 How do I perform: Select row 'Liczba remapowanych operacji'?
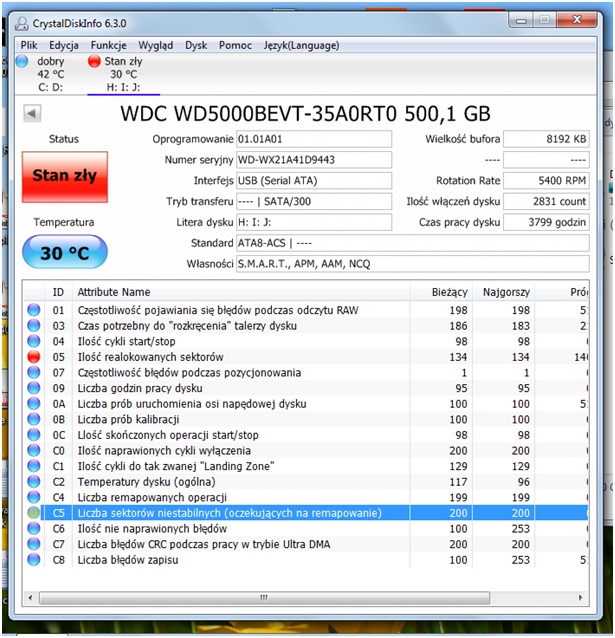click(306, 497)
